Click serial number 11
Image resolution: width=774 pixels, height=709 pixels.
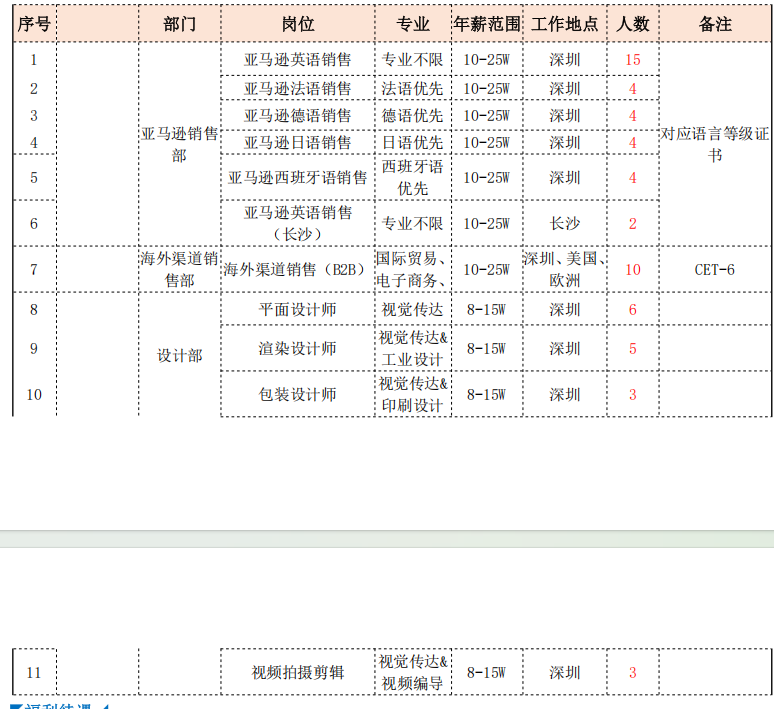[34, 672]
